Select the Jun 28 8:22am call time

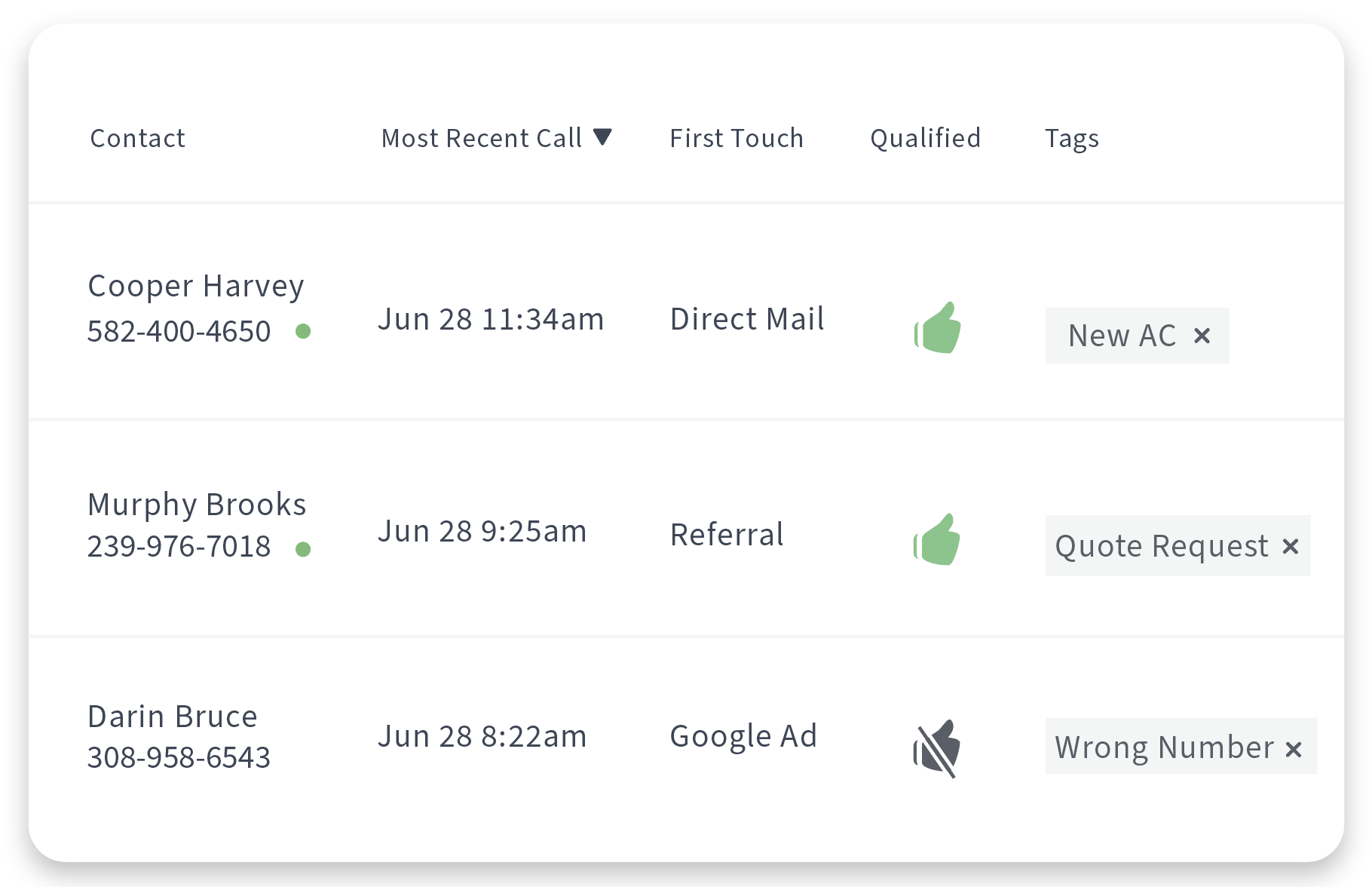(x=482, y=736)
